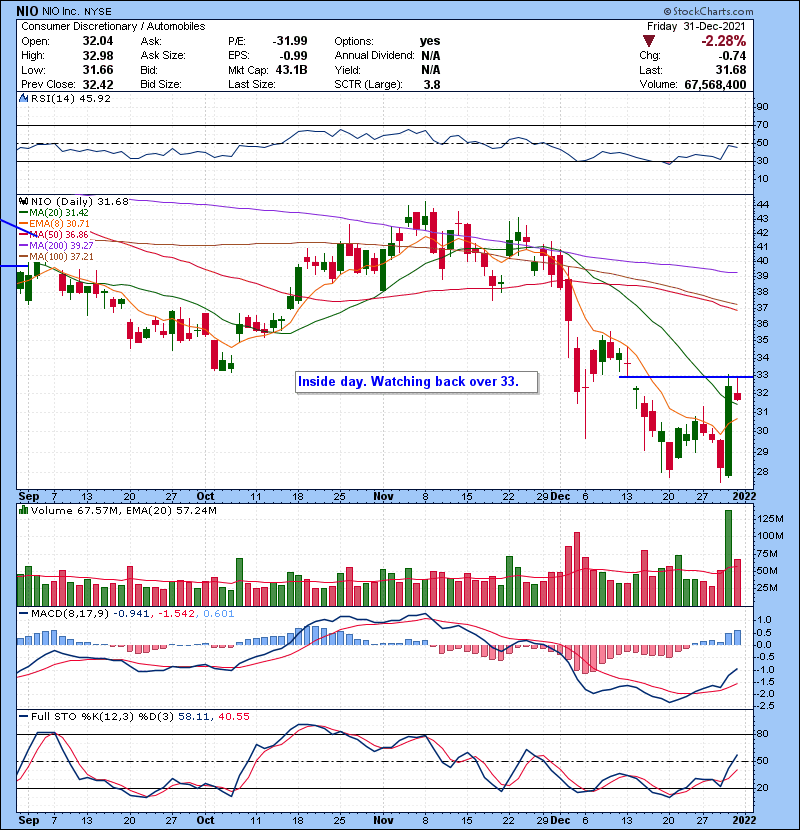Click the 33 price level on right axis
Viewport: 800px width, 830px height.
click(x=762, y=375)
